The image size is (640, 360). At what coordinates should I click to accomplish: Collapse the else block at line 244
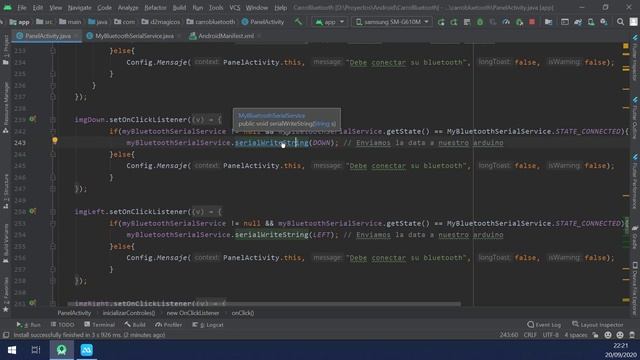53,154
